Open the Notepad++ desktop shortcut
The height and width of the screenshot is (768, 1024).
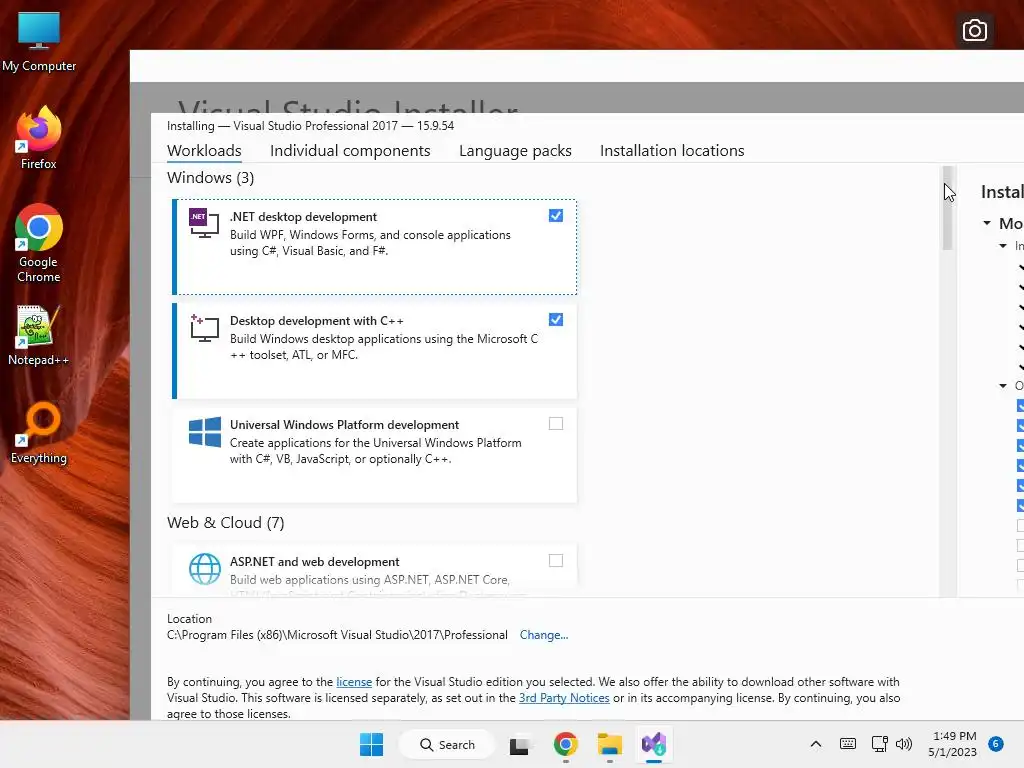(39, 335)
